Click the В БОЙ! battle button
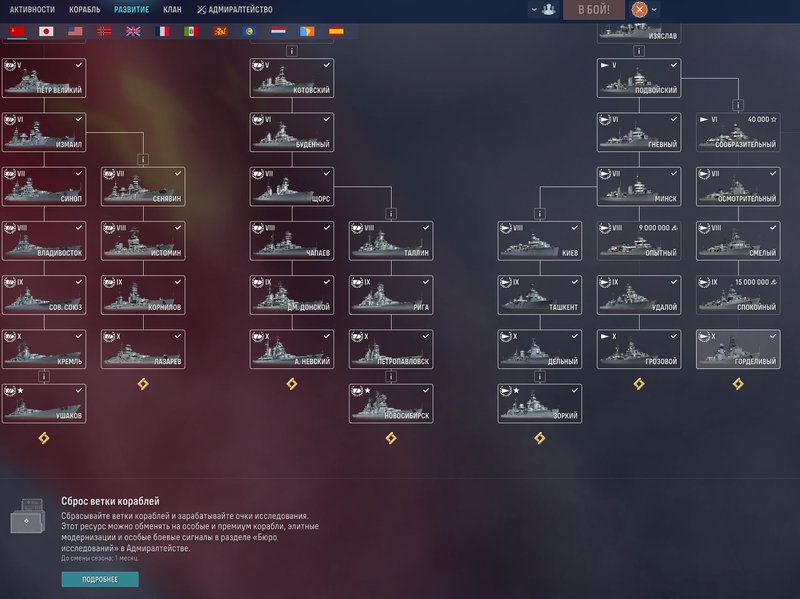 594,9
